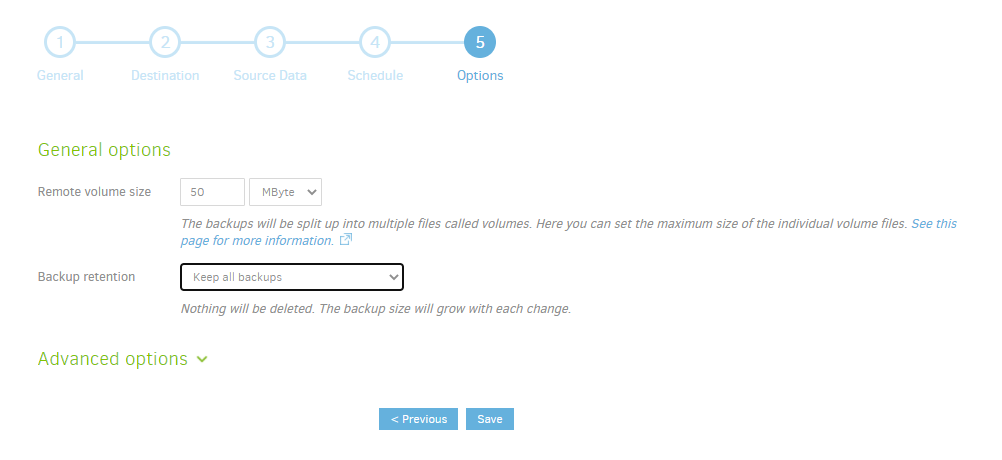This screenshot has width=1002, height=460.
Task: Open the Source Data step label
Action: point(270,76)
